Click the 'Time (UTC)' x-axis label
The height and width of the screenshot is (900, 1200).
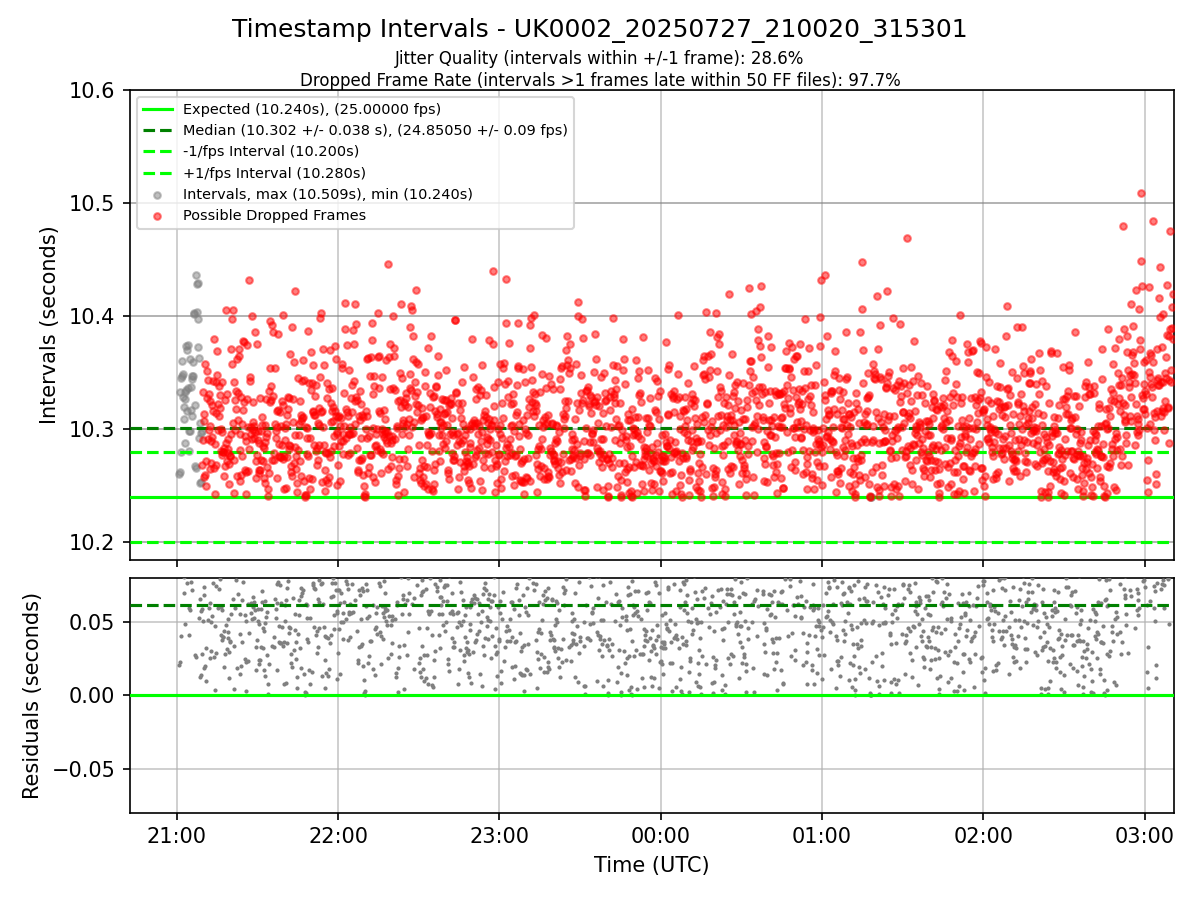click(x=651, y=865)
